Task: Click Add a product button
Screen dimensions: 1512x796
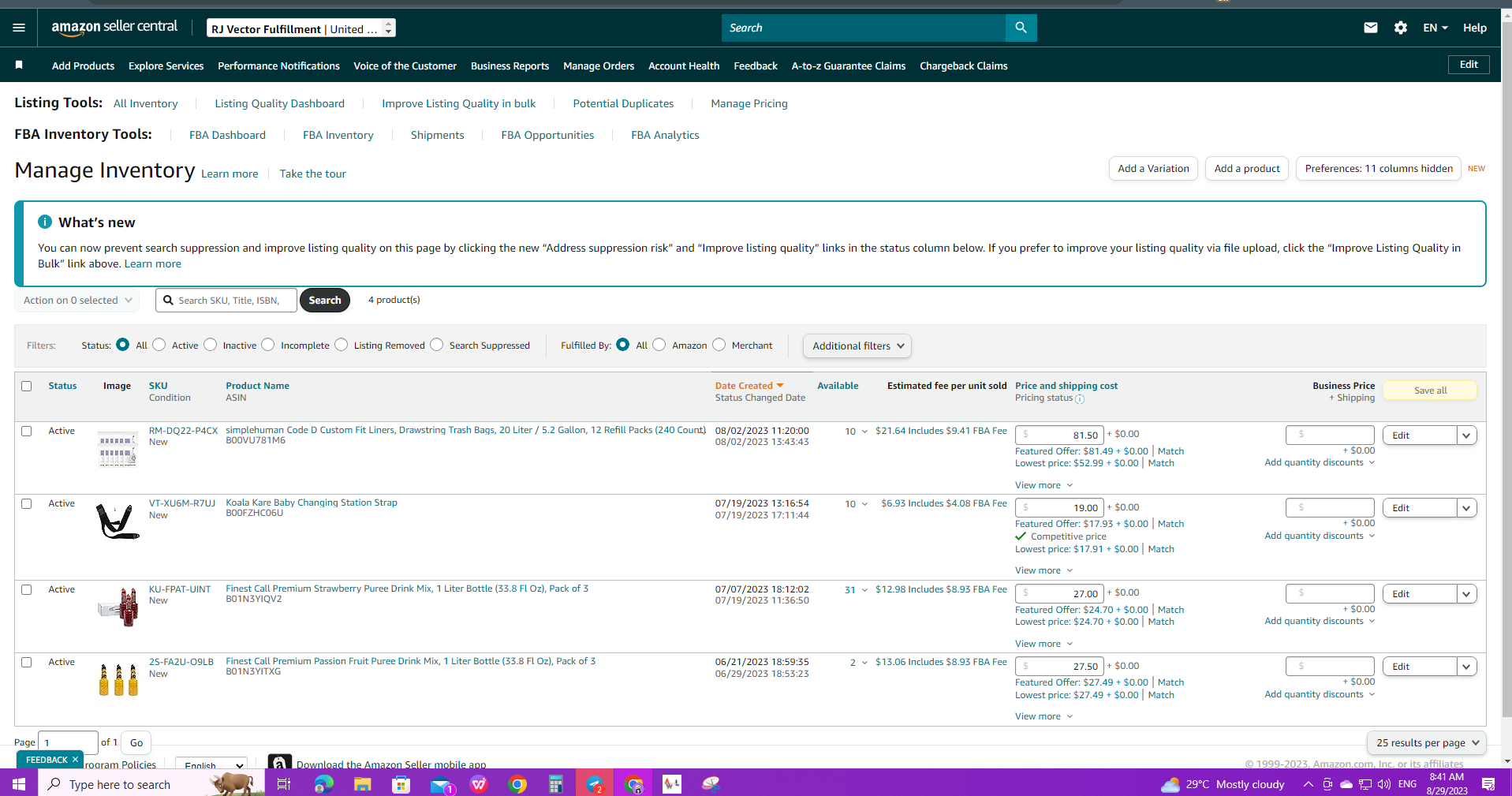Action: point(1247,168)
